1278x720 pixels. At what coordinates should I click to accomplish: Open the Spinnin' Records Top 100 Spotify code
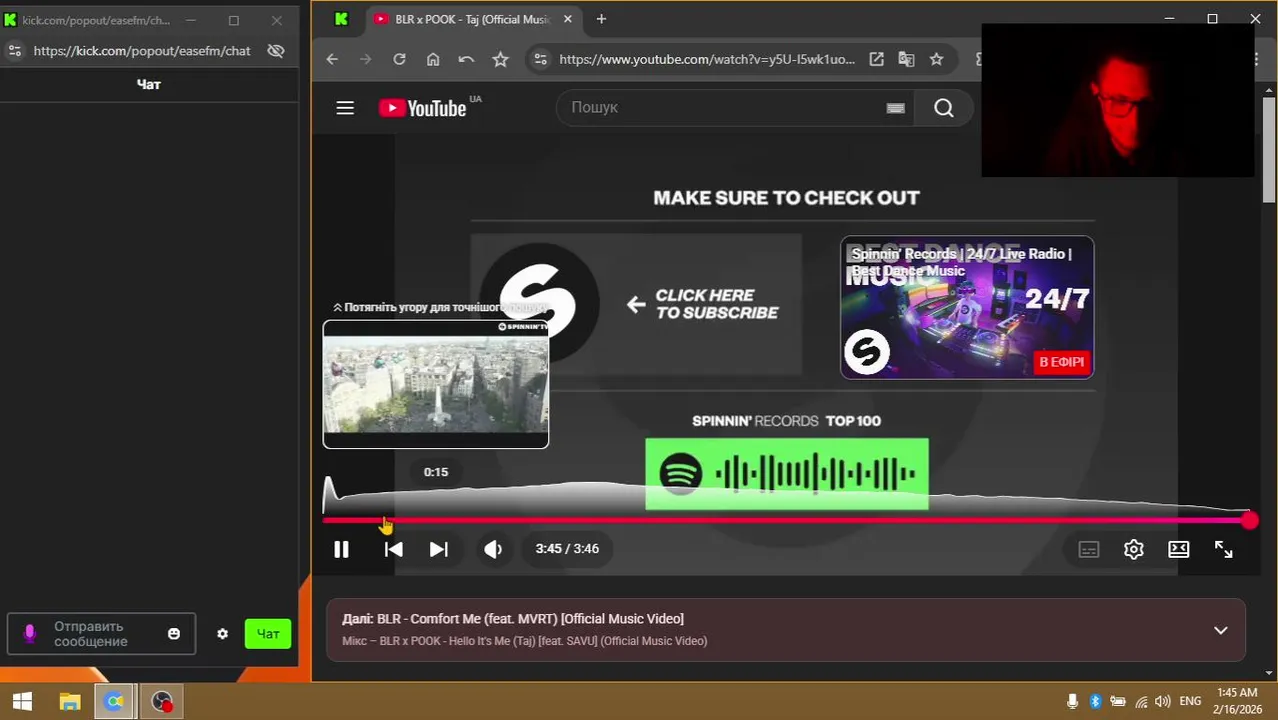(x=786, y=474)
